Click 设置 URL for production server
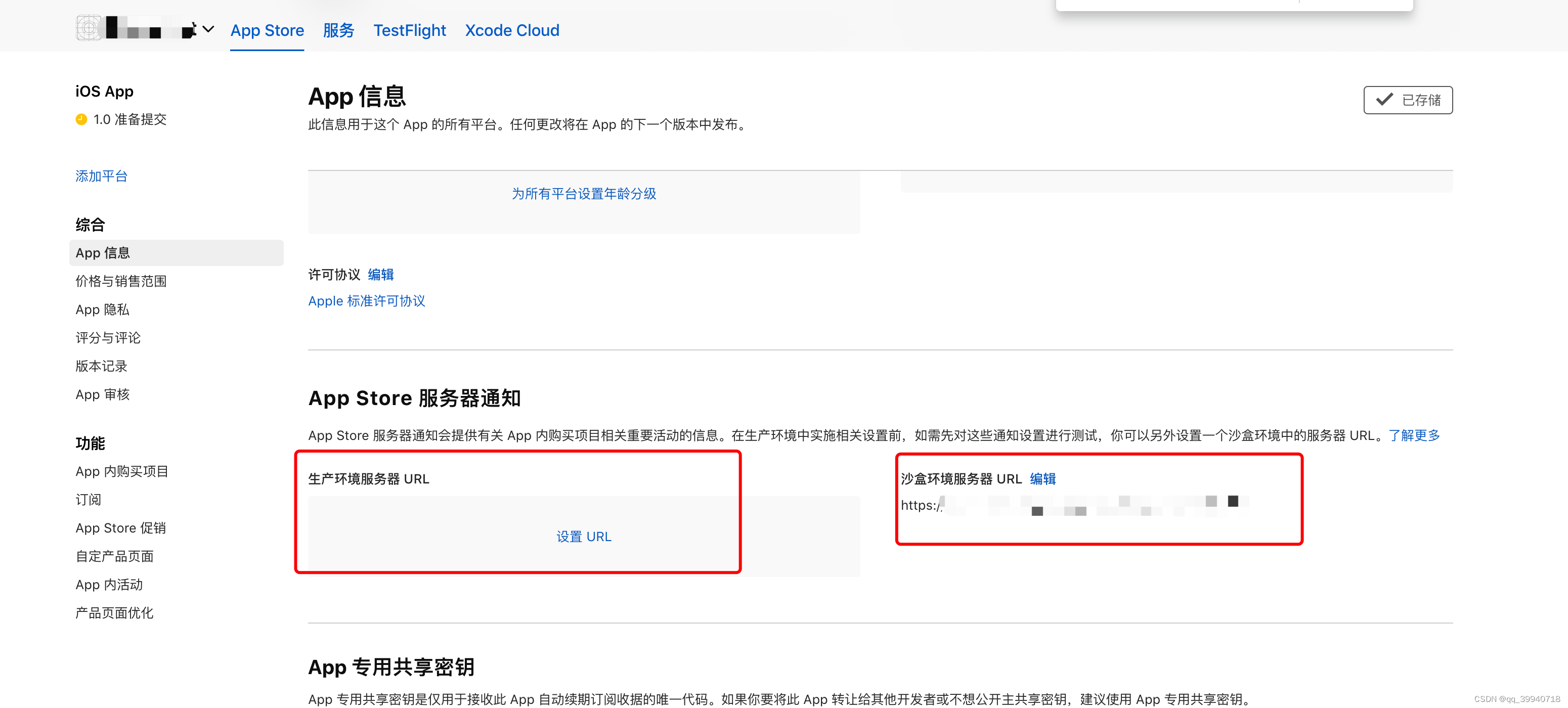The image size is (1568, 708). [584, 537]
